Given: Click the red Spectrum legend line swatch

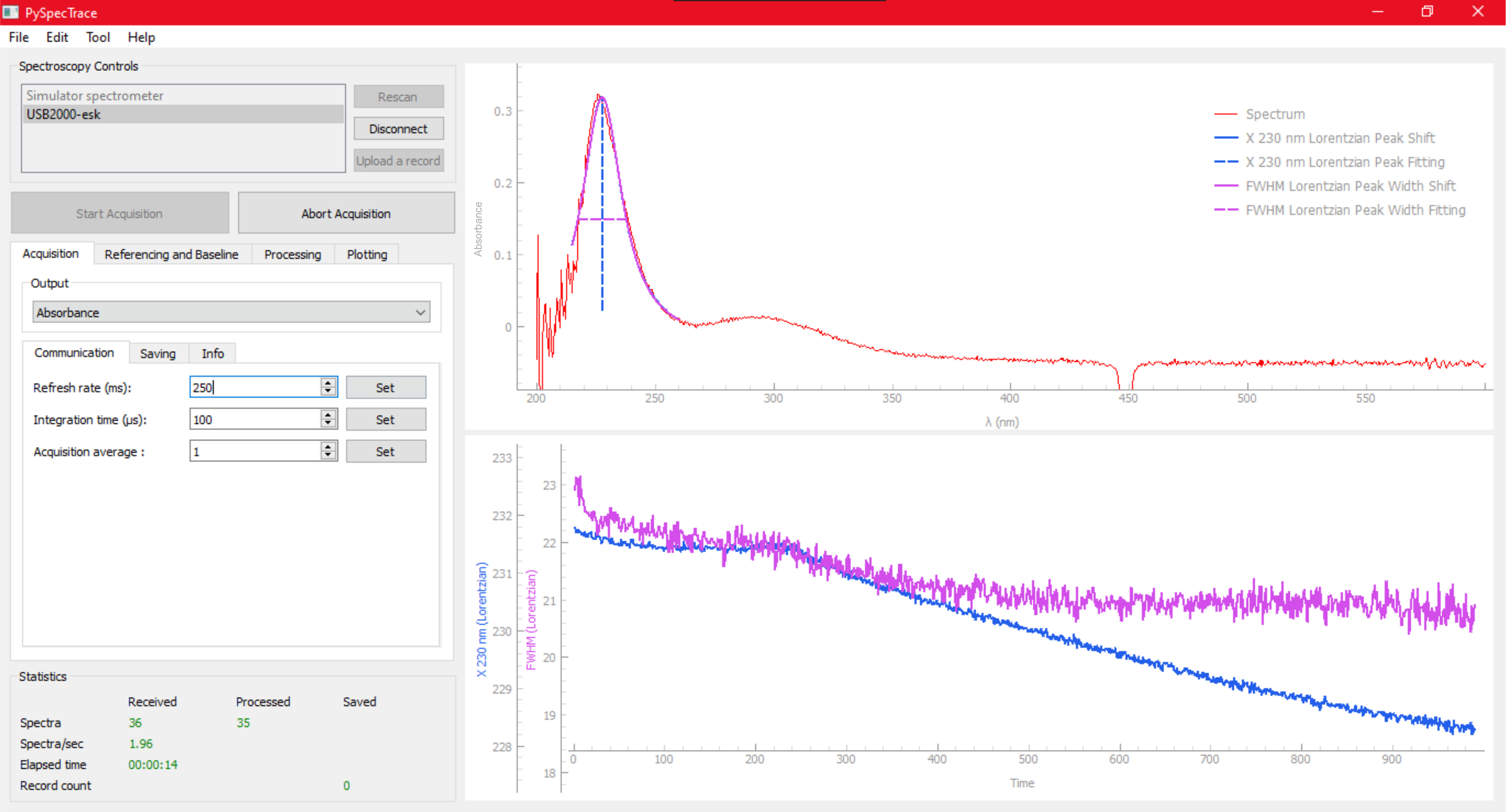Looking at the screenshot, I should [1226, 114].
